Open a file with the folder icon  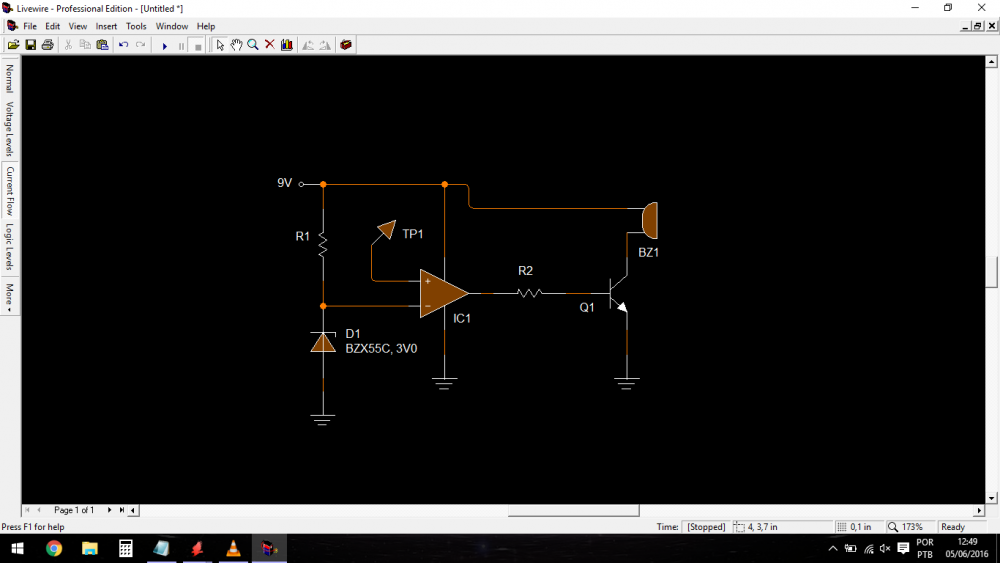click(13, 45)
